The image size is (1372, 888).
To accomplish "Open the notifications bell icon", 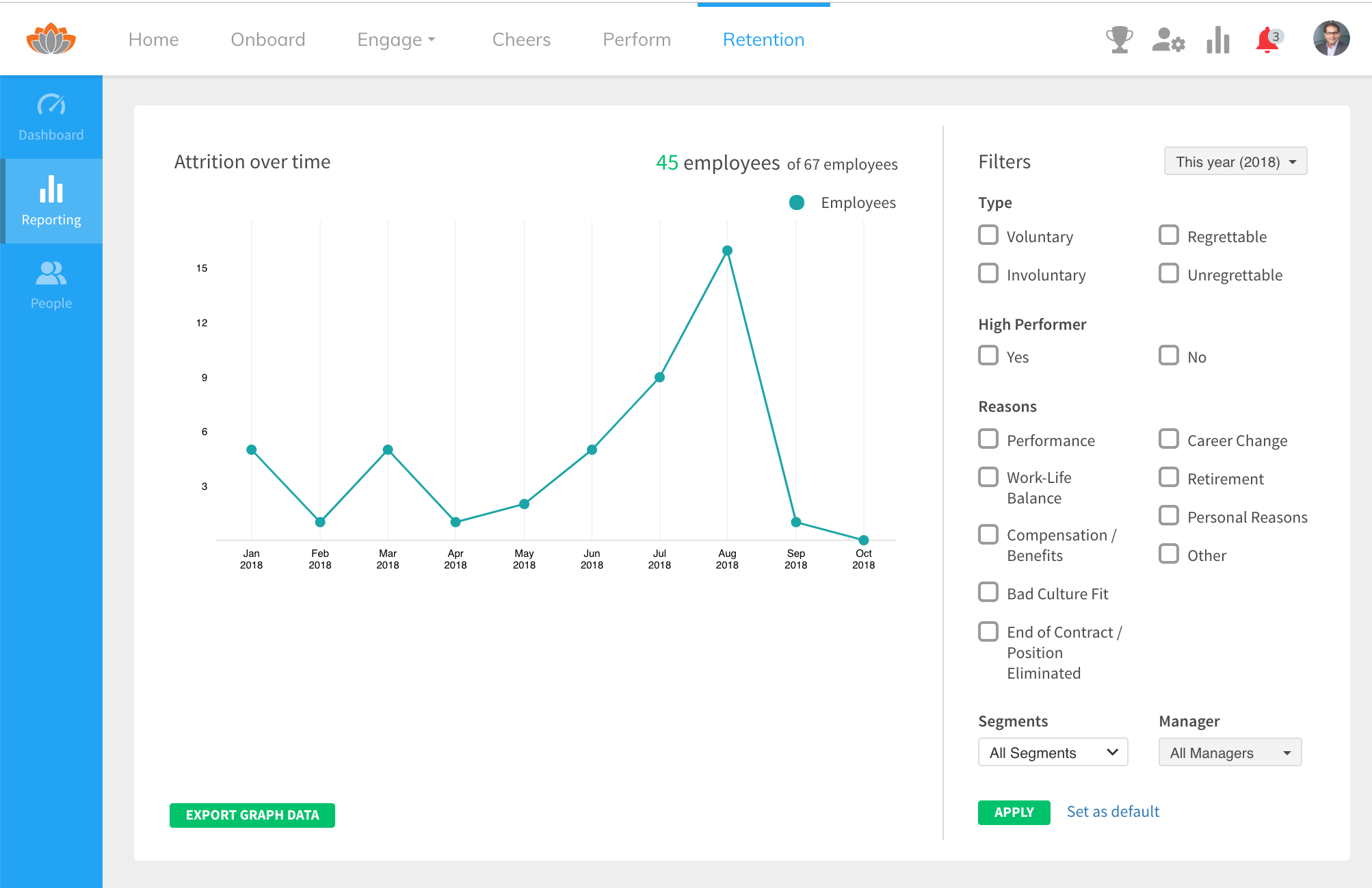I will coord(1267,40).
